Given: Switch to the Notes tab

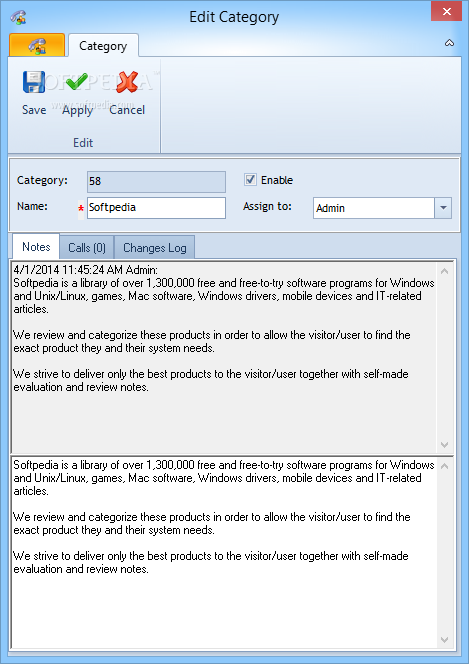Looking at the screenshot, I should pos(36,247).
